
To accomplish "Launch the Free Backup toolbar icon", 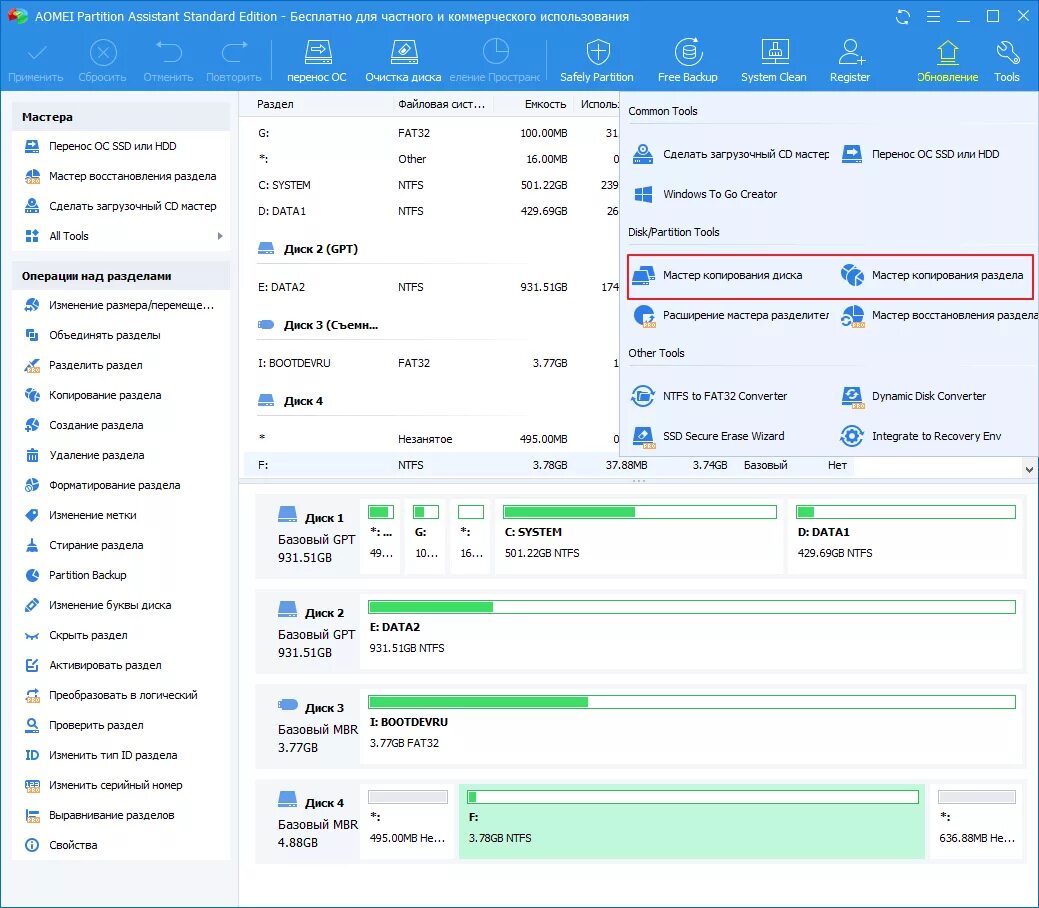I will click(687, 60).
